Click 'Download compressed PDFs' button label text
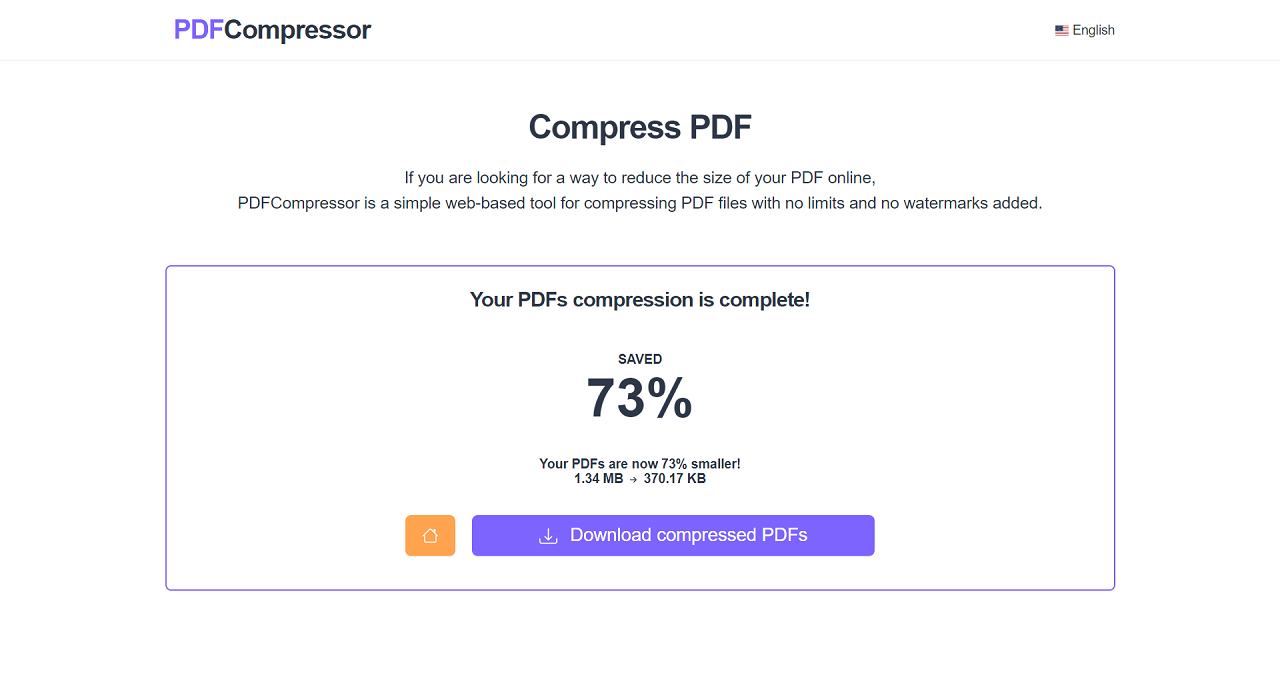This screenshot has width=1280, height=685. (x=689, y=535)
